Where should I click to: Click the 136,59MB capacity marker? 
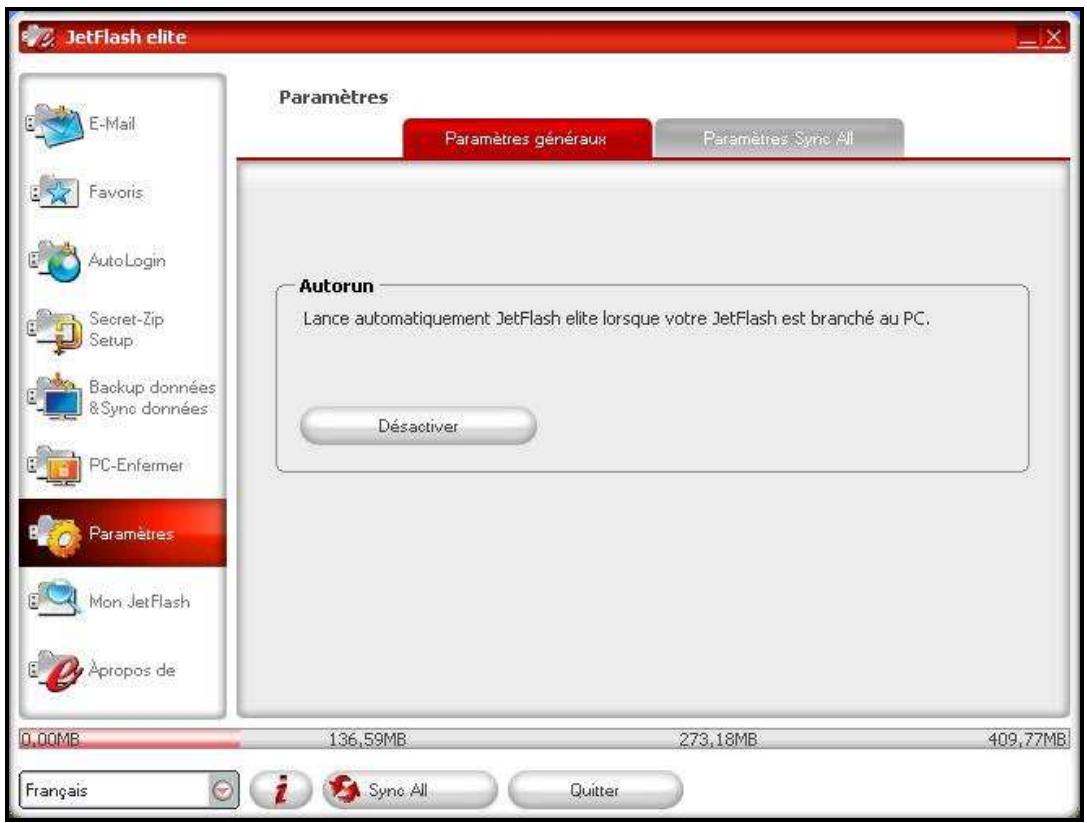[x=367, y=739]
